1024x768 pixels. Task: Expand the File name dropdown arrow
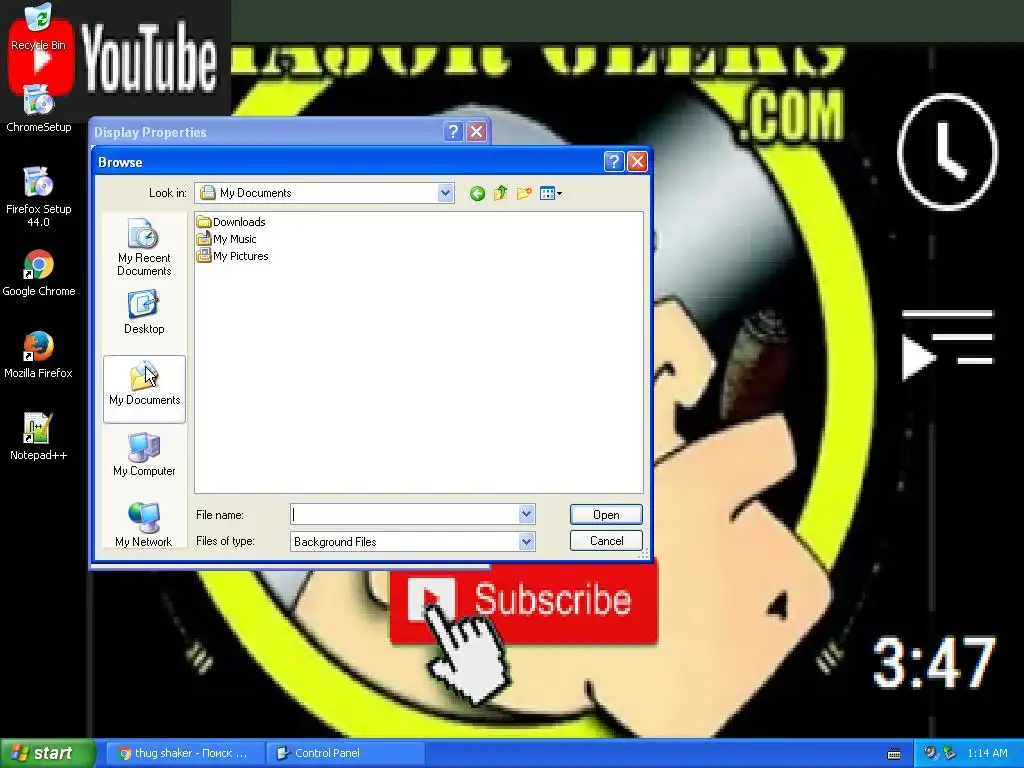coord(526,515)
